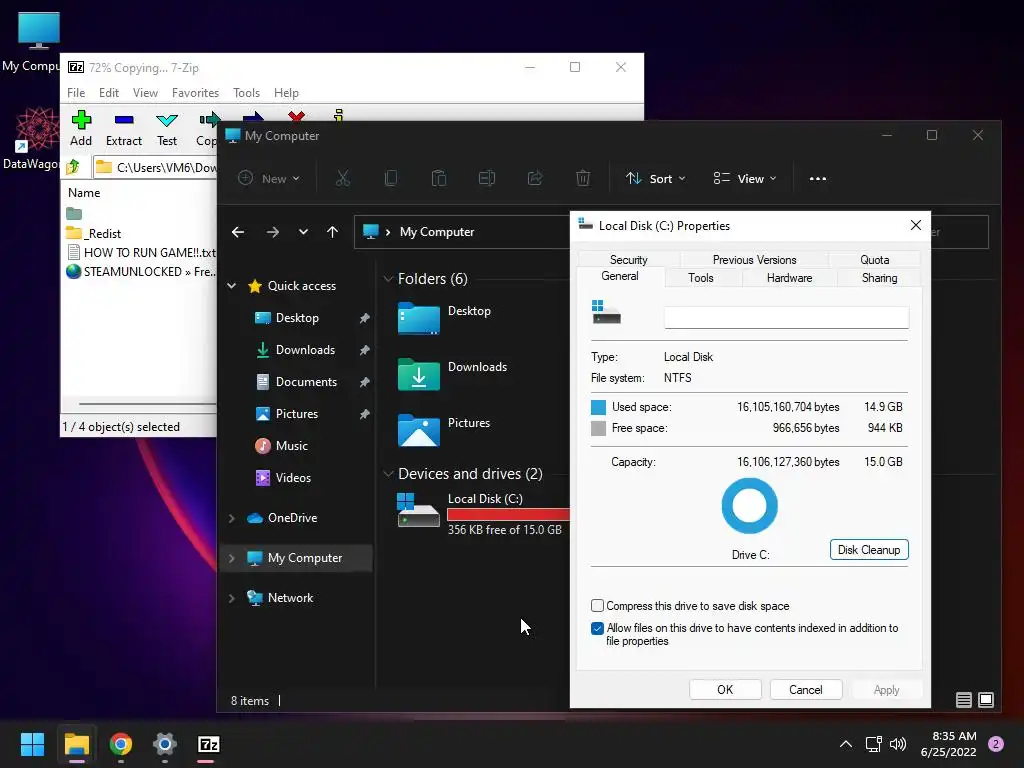Switch to Security tab in Properties
This screenshot has height=768, width=1024.
click(x=628, y=259)
